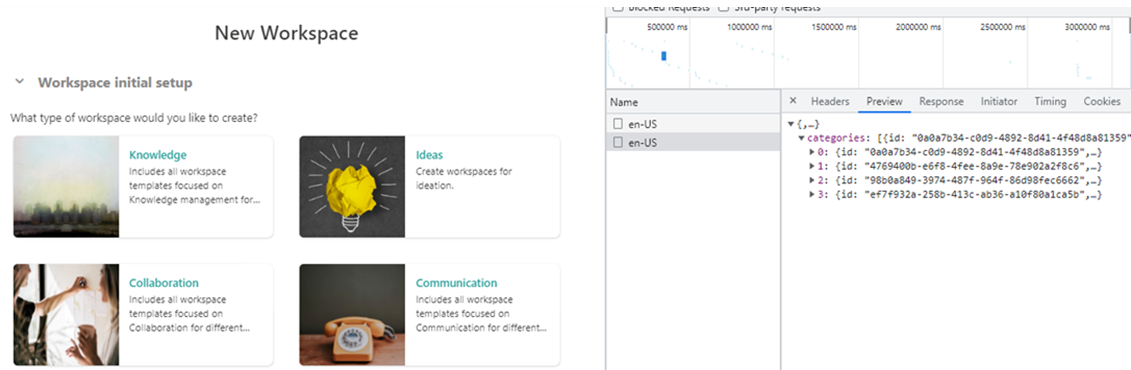This screenshot has height=370, width=1131.
Task: Expand categories item 3
Action: [811, 195]
